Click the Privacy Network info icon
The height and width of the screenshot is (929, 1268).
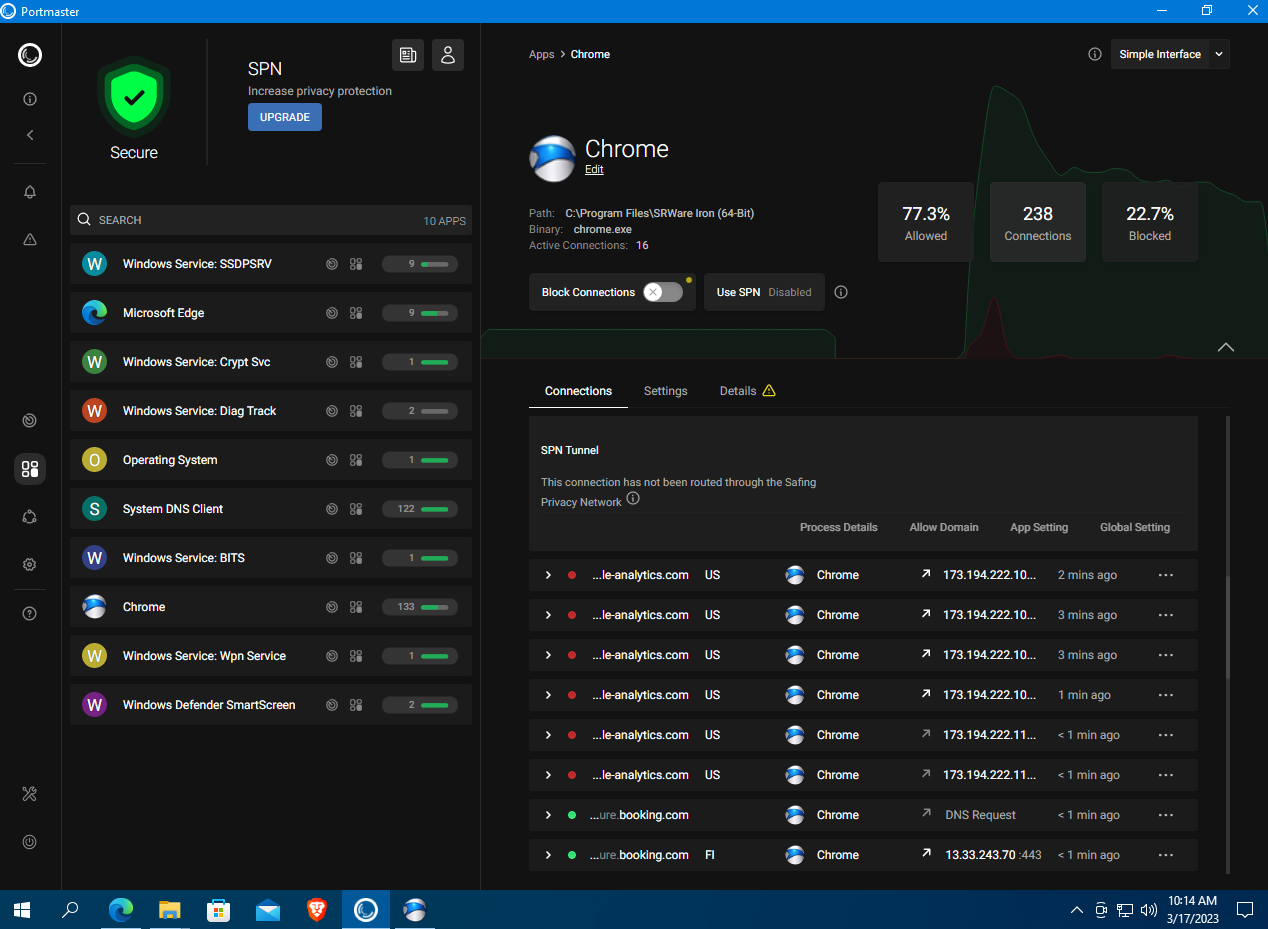point(633,499)
